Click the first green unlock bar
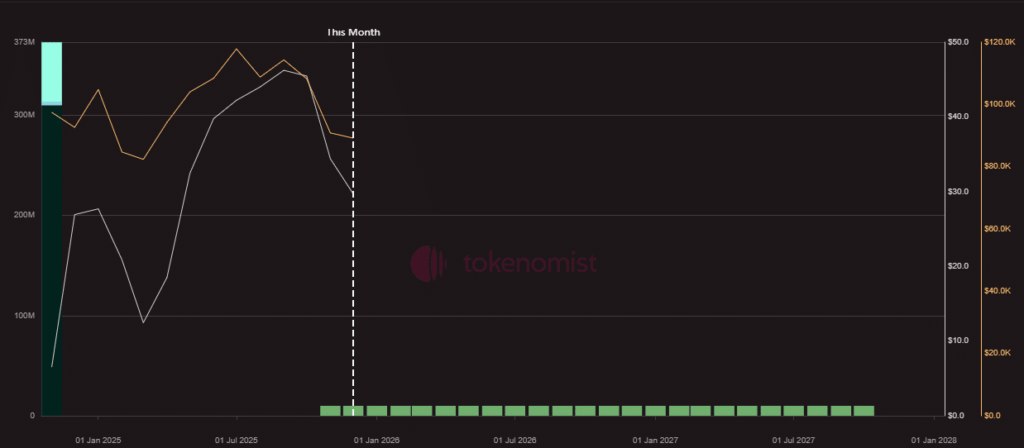This screenshot has height=448, width=1024. 330,410
